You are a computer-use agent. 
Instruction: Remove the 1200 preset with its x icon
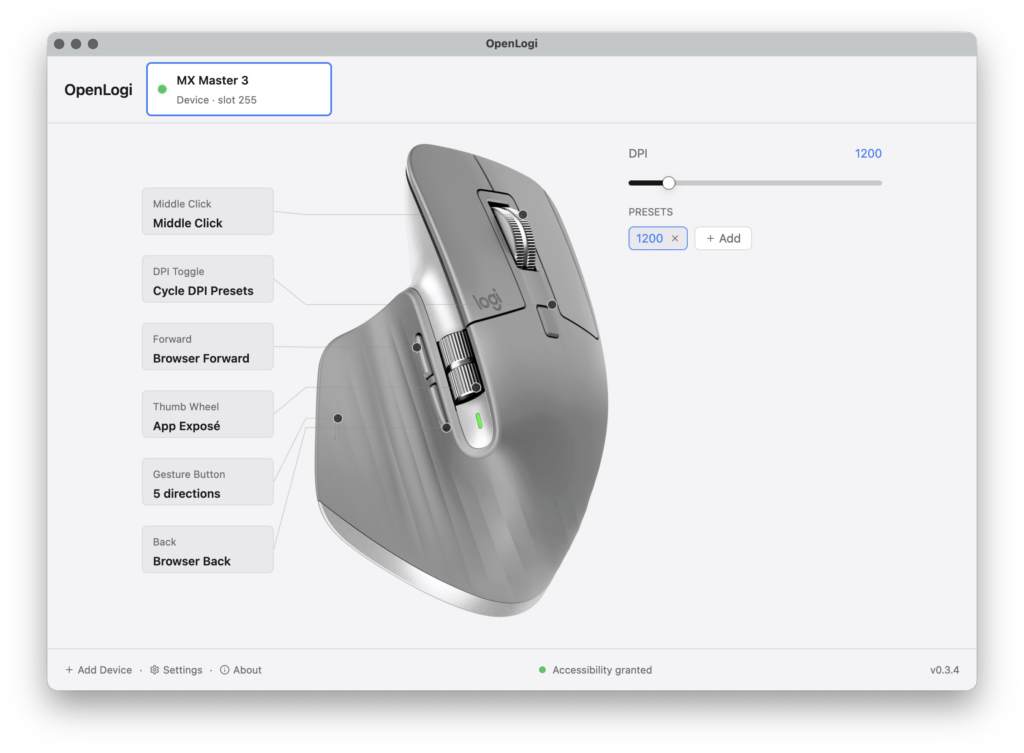click(x=675, y=238)
